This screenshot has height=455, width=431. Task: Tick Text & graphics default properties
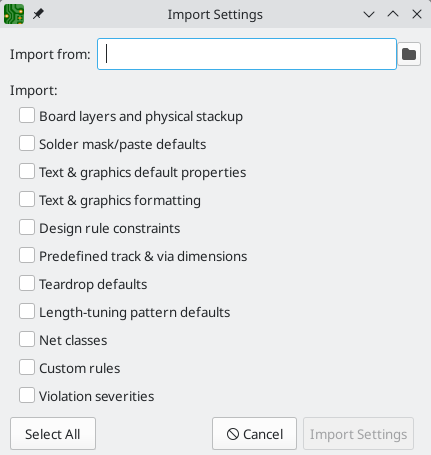[27, 172]
